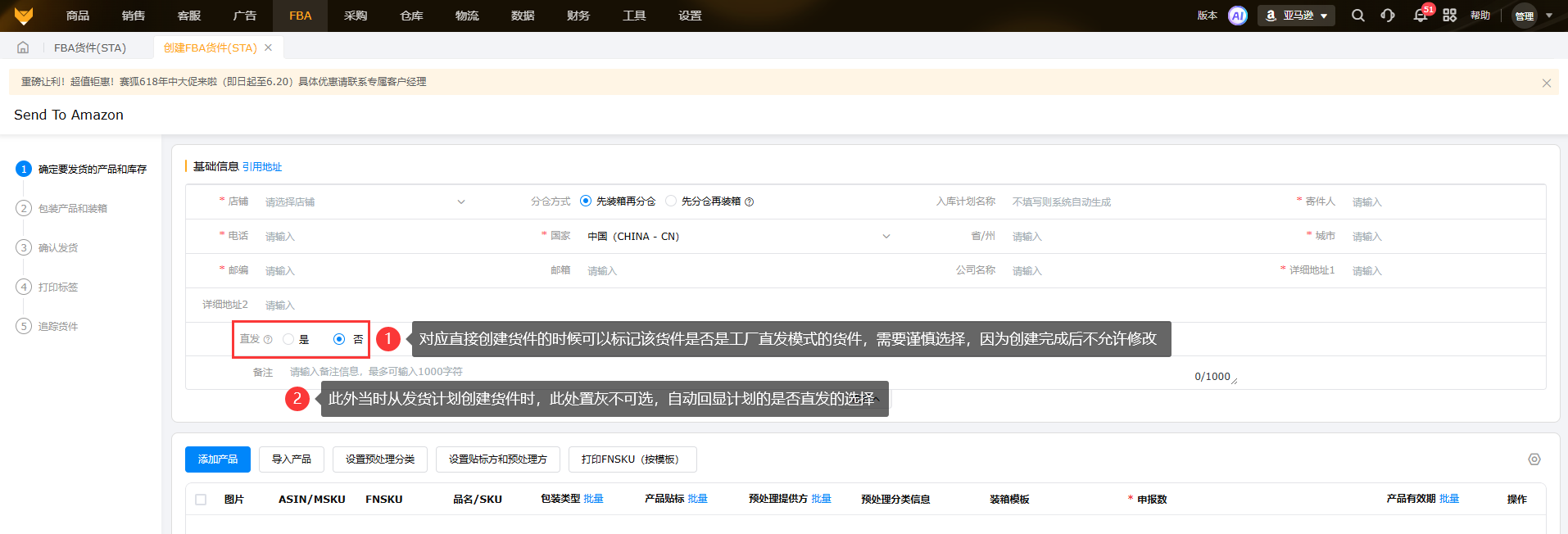Open the apps grid icon
The width and height of the screenshot is (1568, 534).
point(1449,16)
